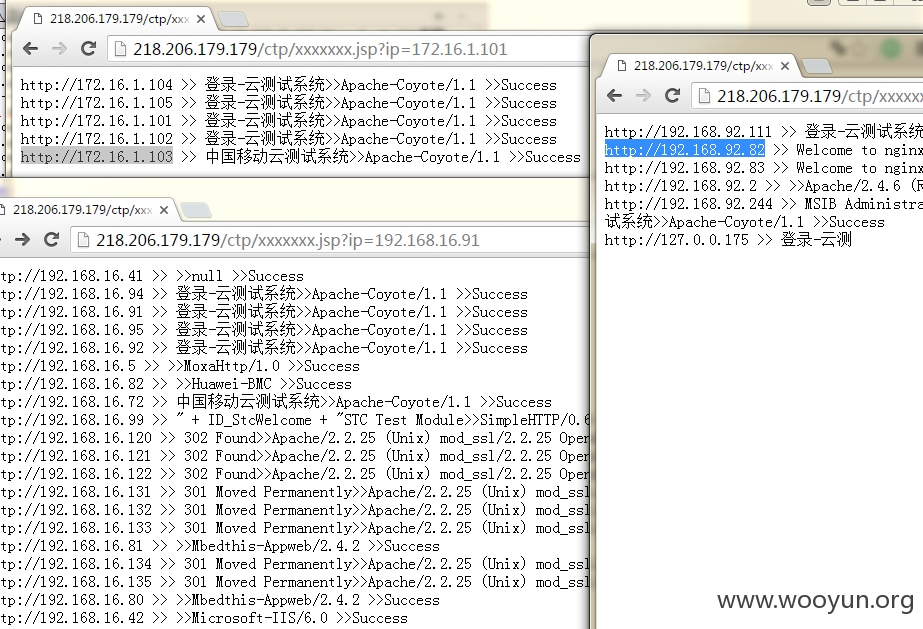Click the text http://172.16.1.101 in the results

[97, 121]
